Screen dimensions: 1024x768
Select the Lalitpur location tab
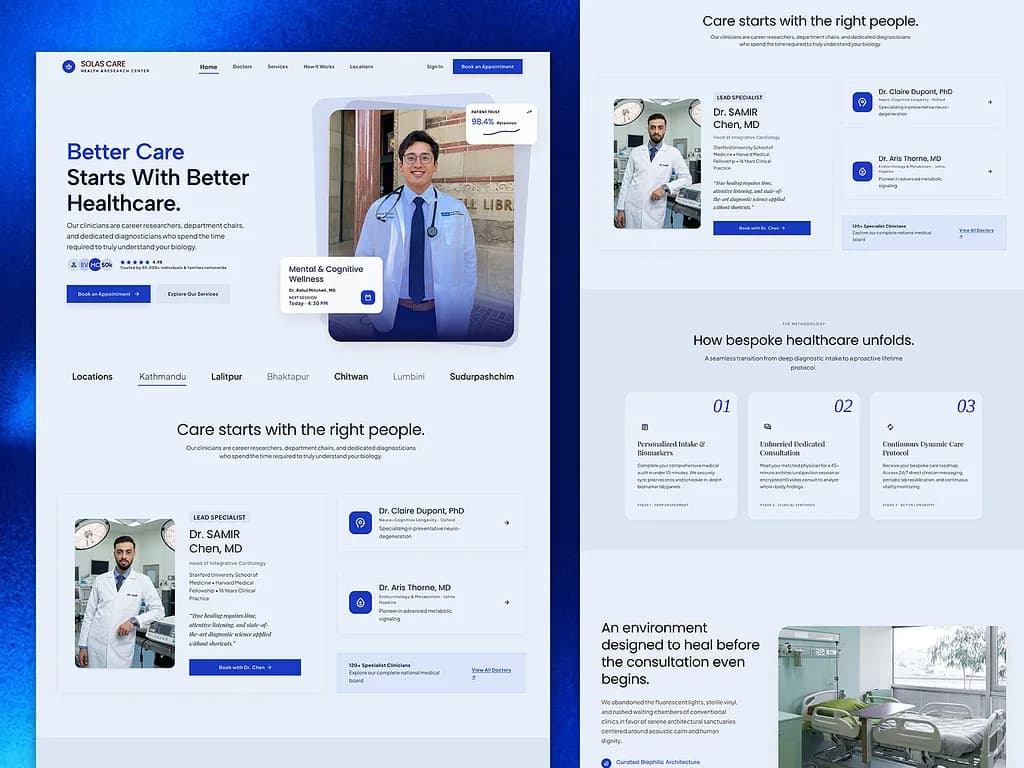[227, 377]
